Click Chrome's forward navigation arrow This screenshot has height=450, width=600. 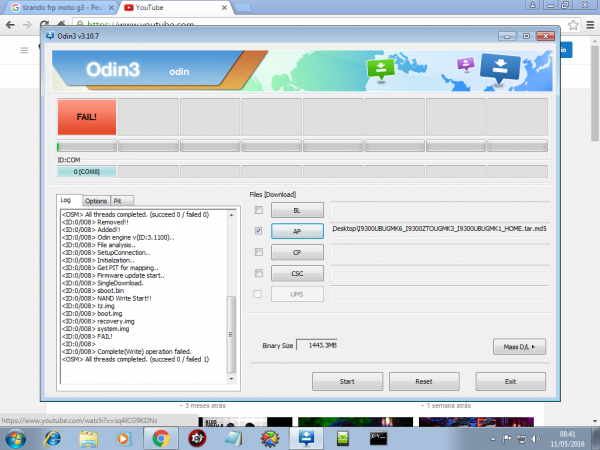tap(27, 25)
